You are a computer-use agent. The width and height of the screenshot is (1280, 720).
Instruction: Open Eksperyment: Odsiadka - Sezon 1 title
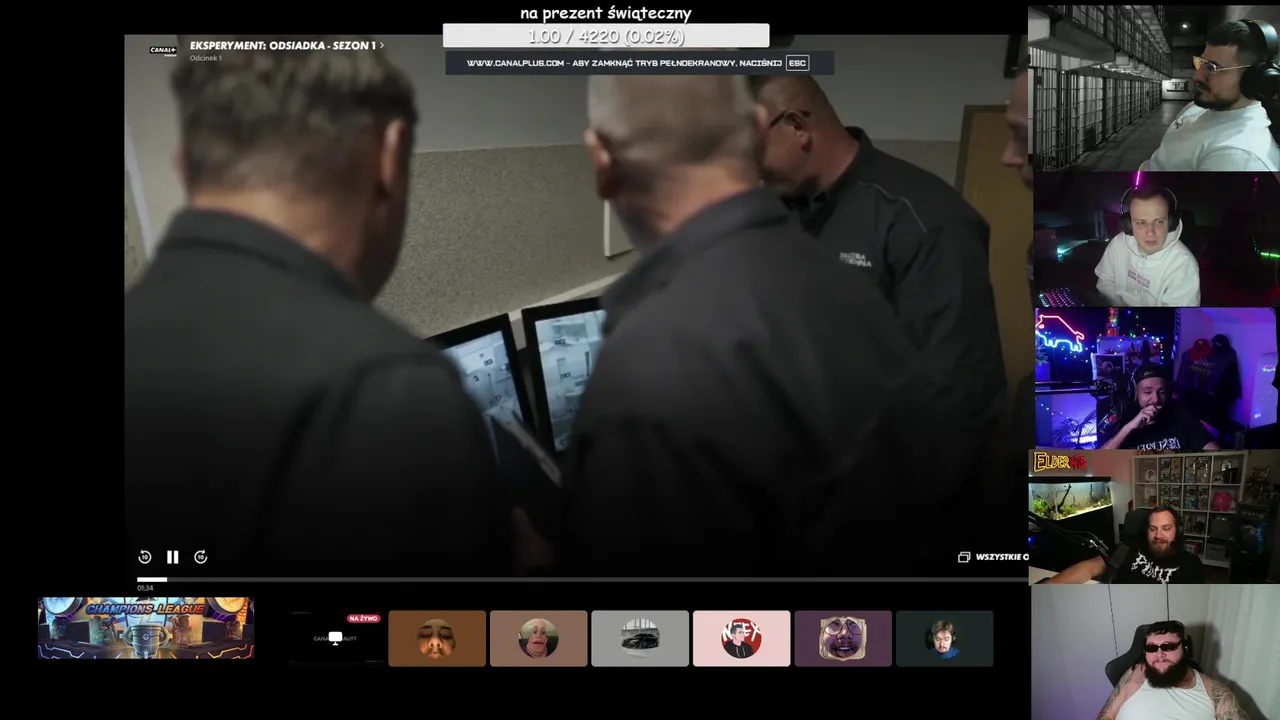(283, 46)
